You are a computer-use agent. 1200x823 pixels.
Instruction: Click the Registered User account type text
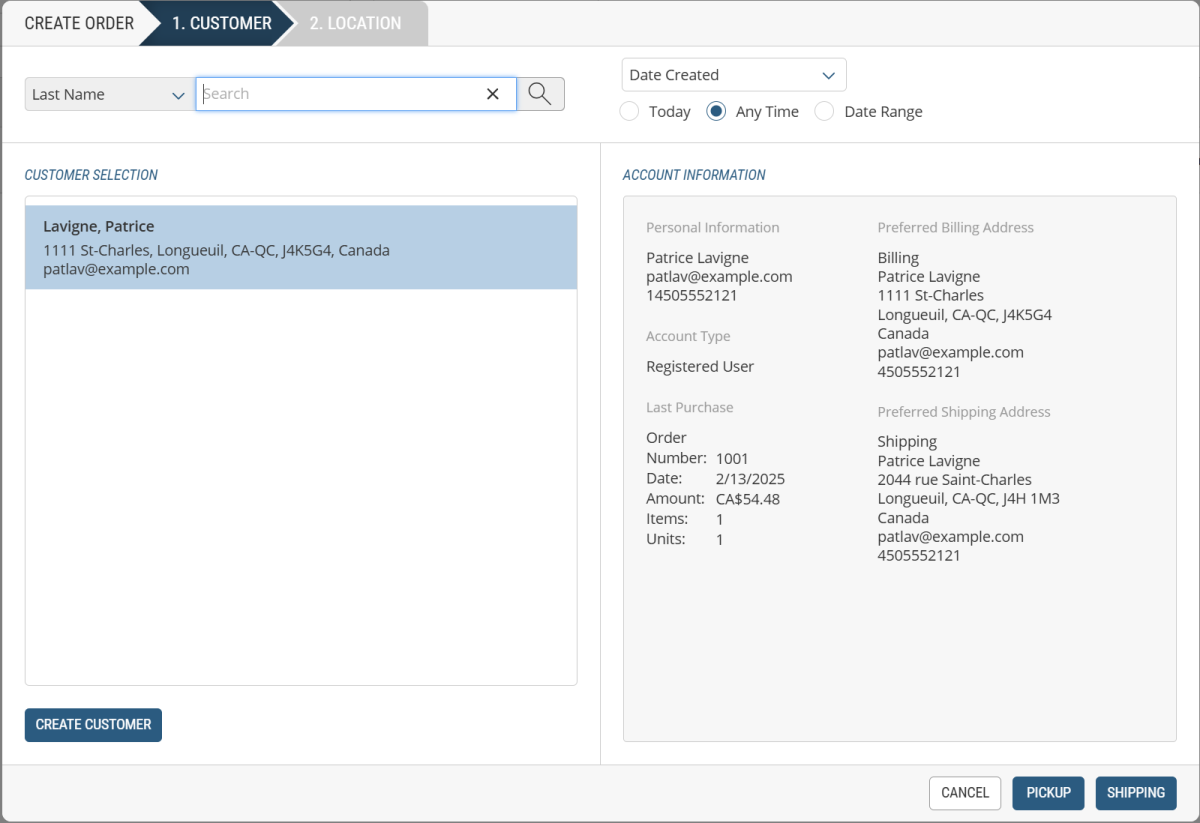pos(700,366)
